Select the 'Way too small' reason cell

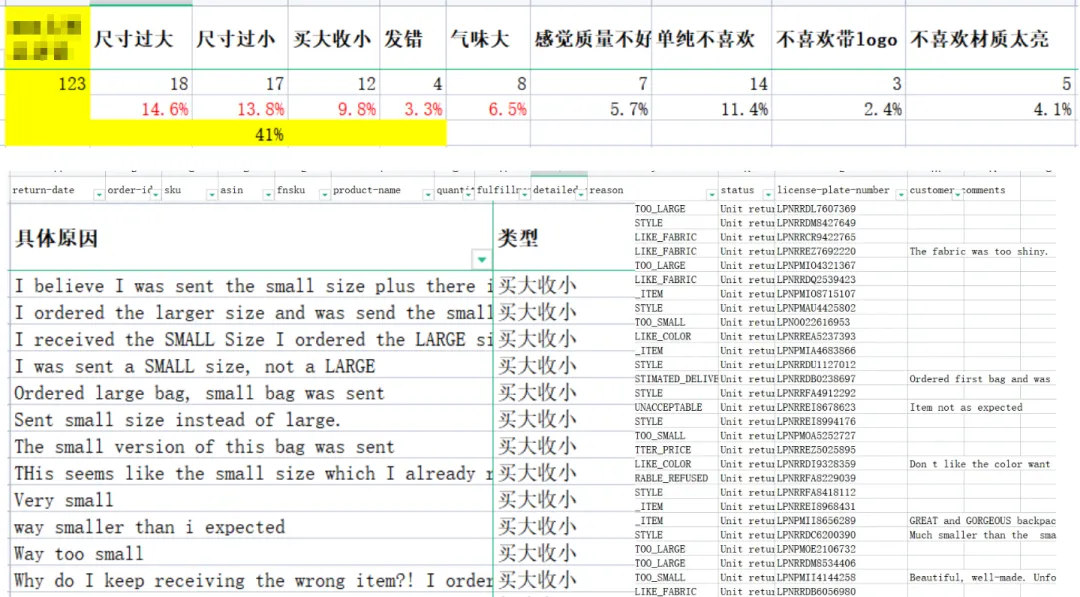251,554
